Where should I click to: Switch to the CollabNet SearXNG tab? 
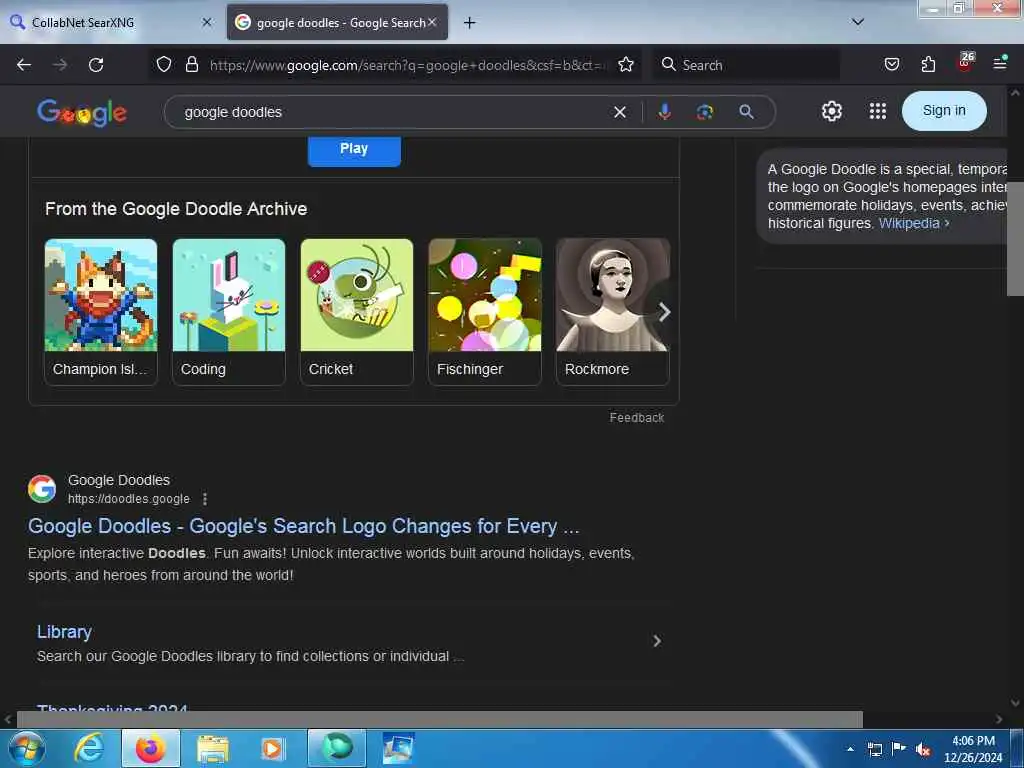[x=111, y=22]
